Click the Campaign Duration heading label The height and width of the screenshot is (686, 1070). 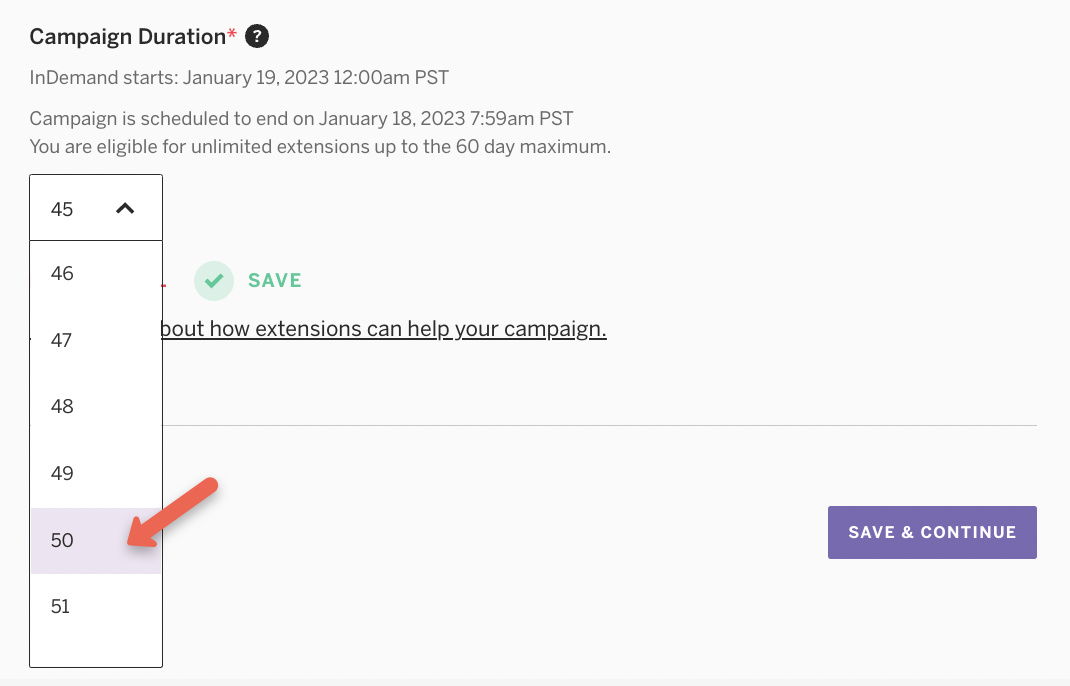[127, 37]
